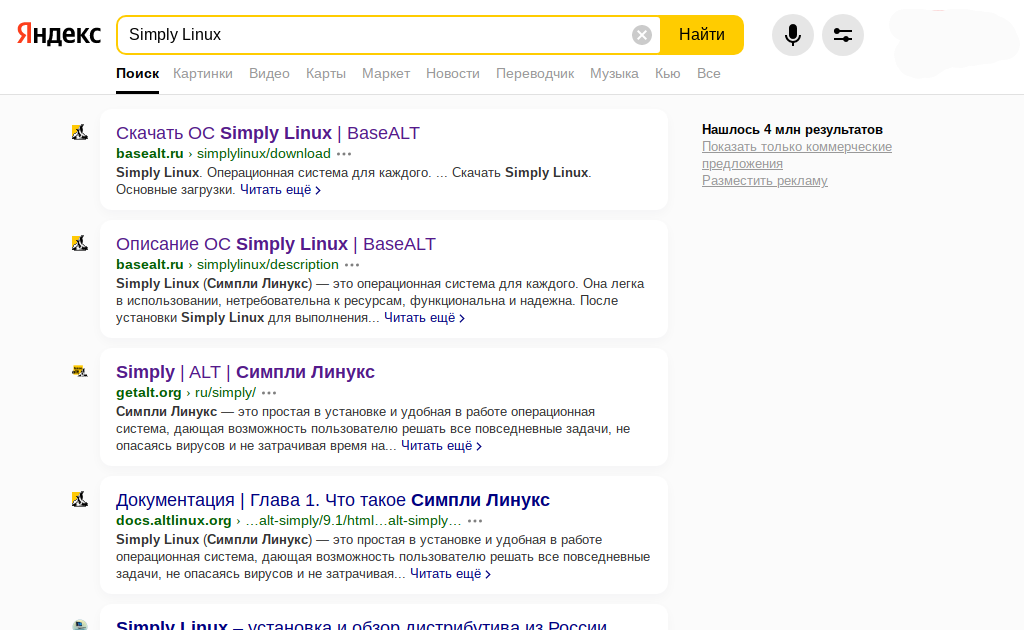The width and height of the screenshot is (1024, 630).
Task: Clear the search field with the X icon
Action: tap(641, 35)
